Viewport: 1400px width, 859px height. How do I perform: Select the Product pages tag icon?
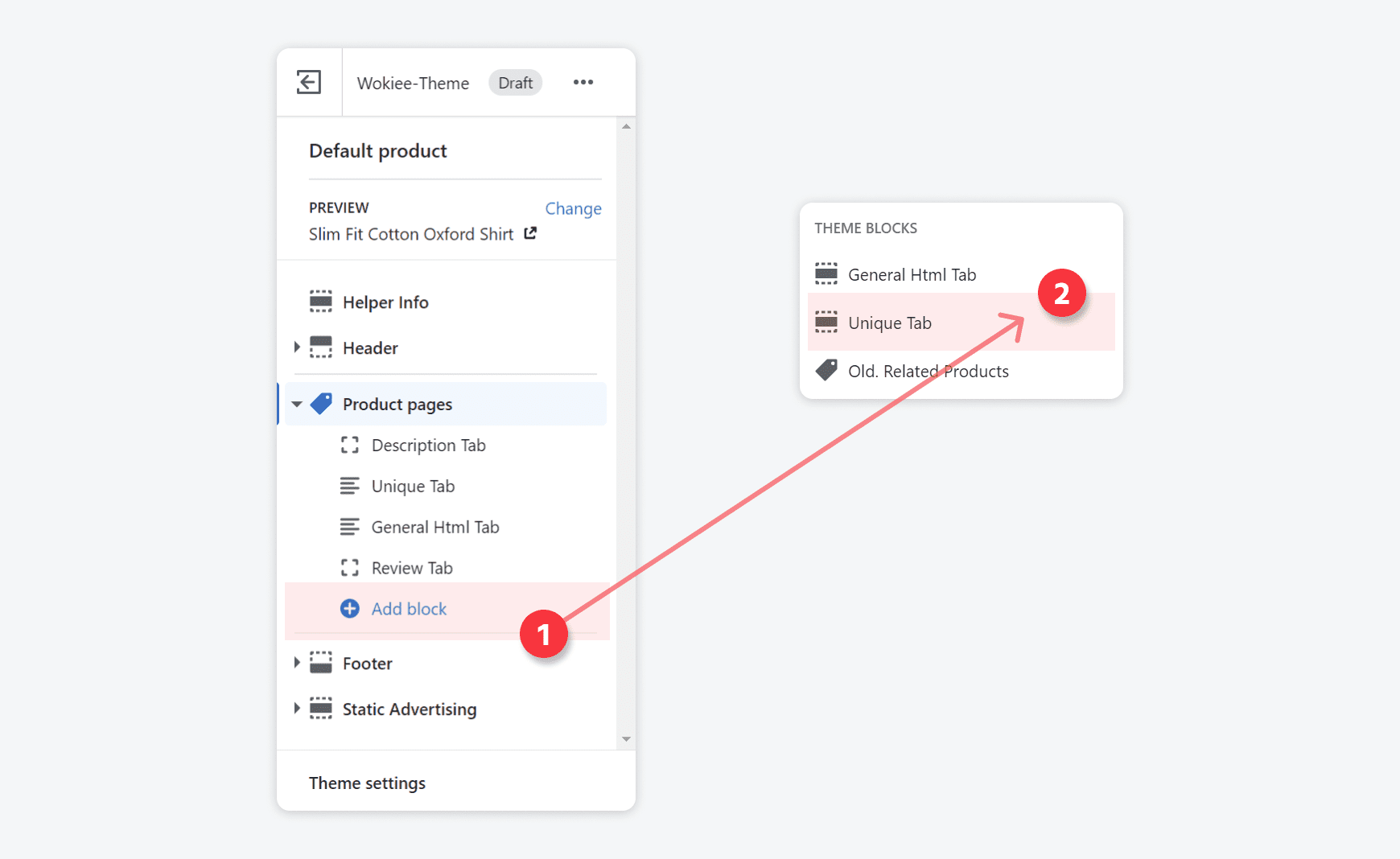(321, 404)
